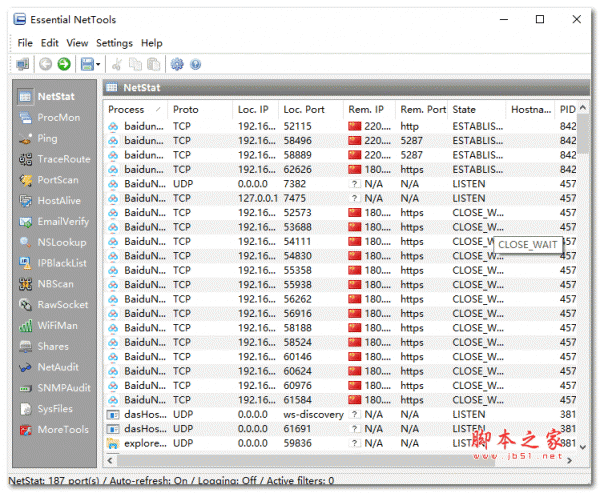The height and width of the screenshot is (493, 600).
Task: Open the TraceRoute tool
Action: click(x=54, y=159)
